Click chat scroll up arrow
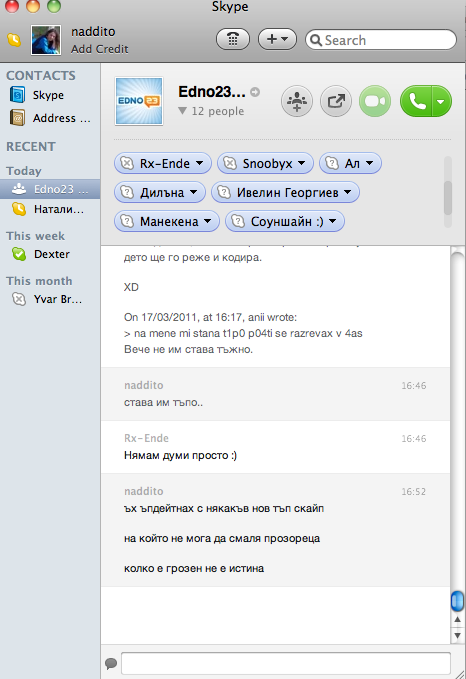466x679 pixels. click(x=457, y=620)
